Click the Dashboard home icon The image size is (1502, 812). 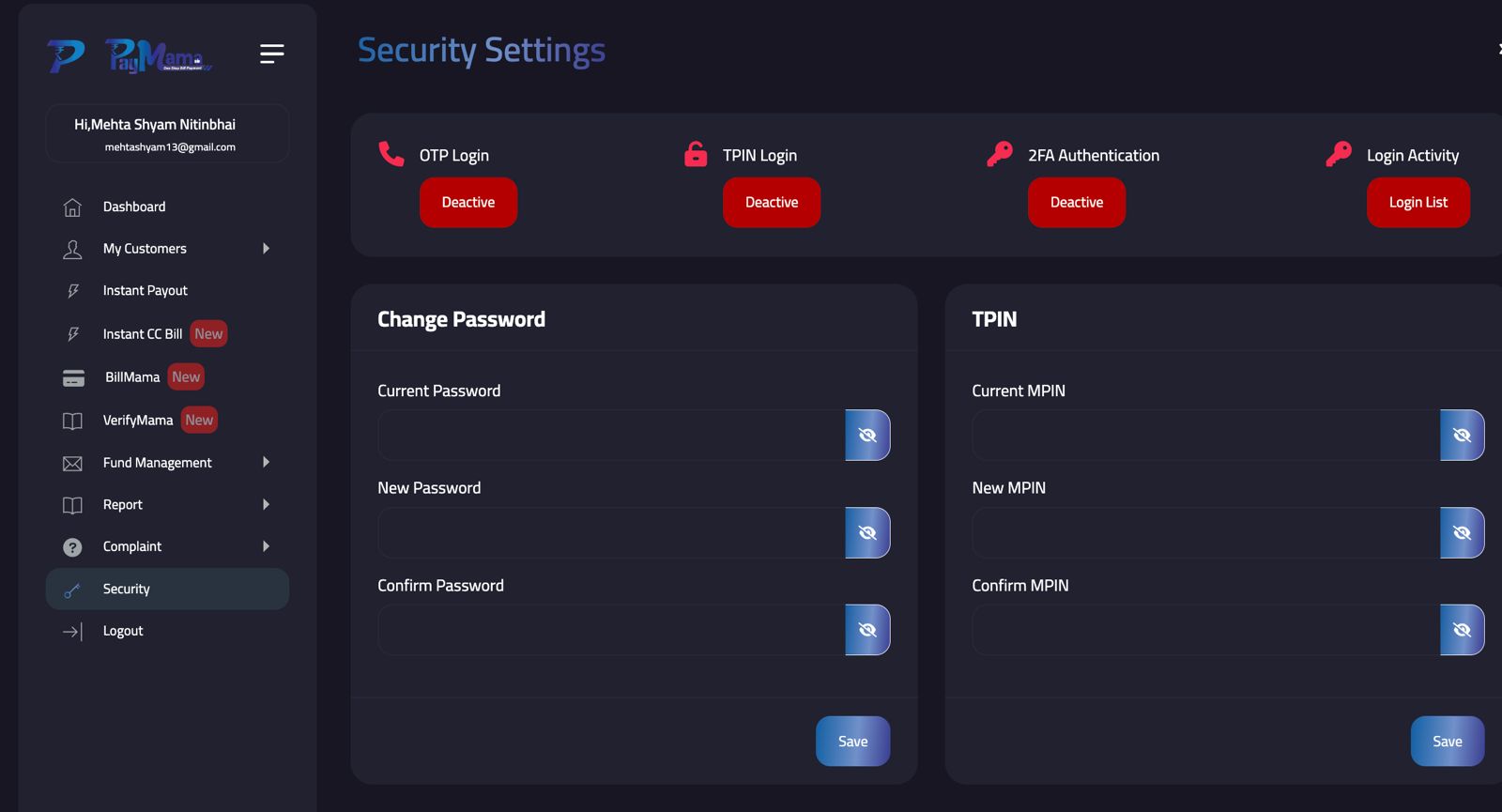(72, 207)
